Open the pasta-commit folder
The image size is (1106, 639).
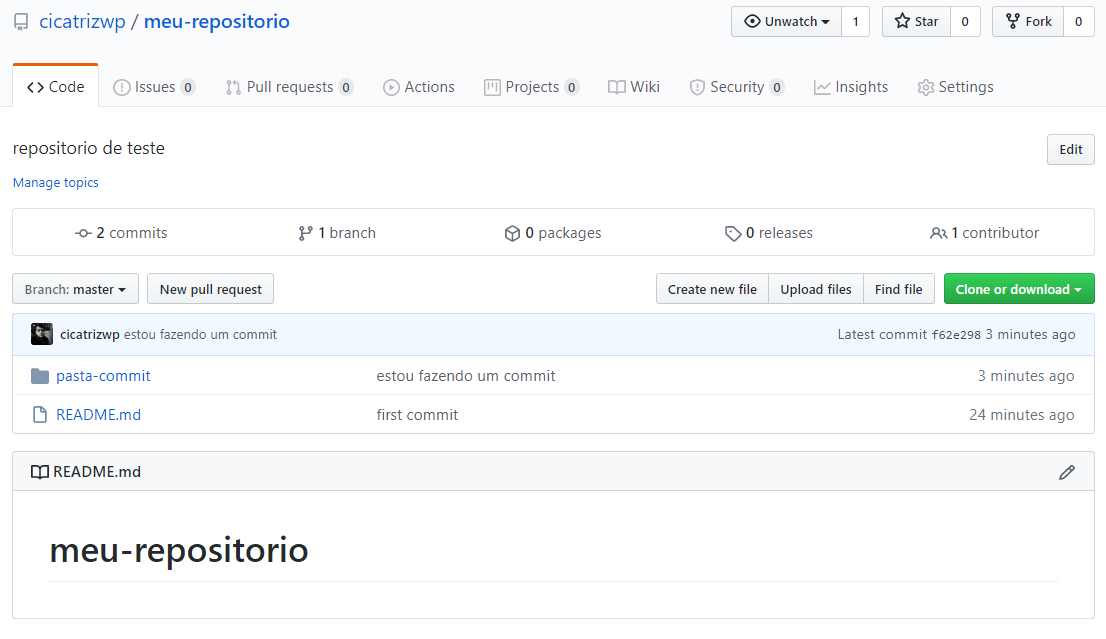(103, 376)
